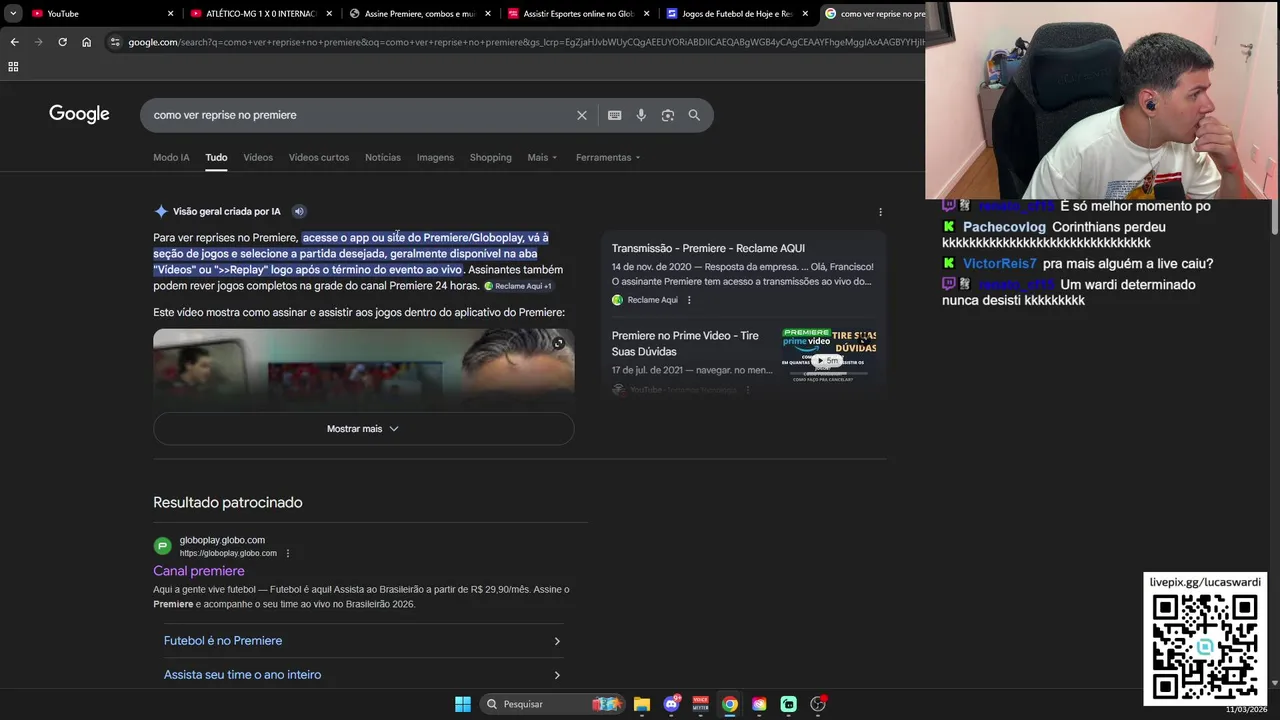The image size is (1280, 720).
Task: Click the PachecovIog username in chat
Action: tap(1004, 227)
